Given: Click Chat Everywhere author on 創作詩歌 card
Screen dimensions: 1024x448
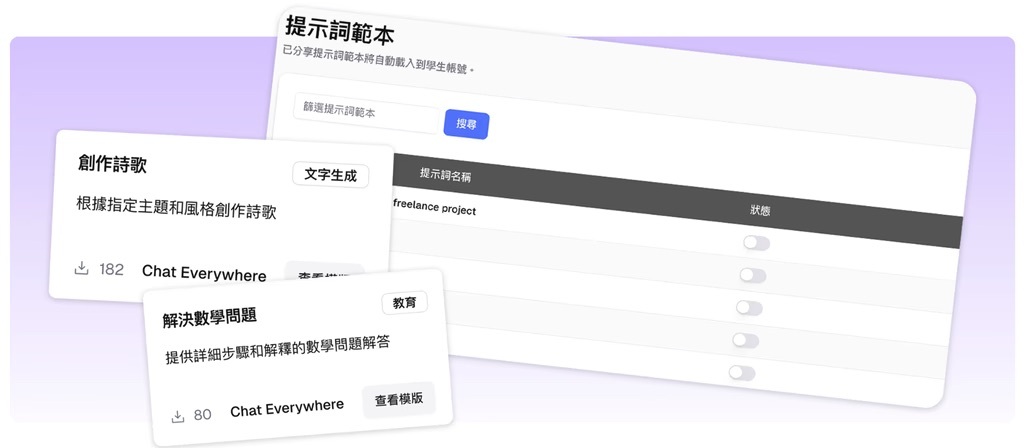Looking at the screenshot, I should 204,273.
